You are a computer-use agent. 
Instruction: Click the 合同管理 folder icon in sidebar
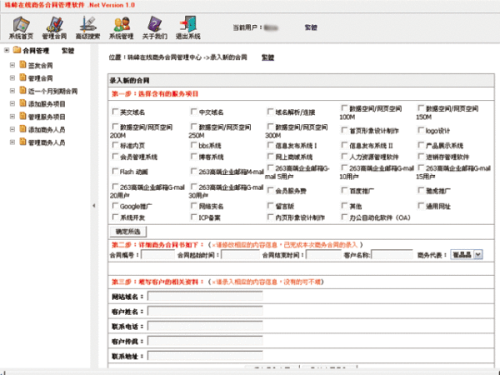coord(17,50)
